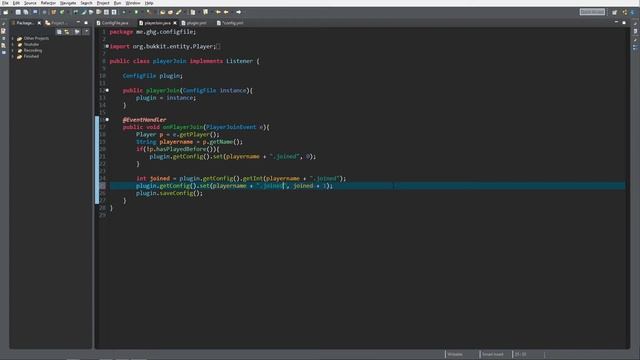Minimize the Package Explorer panel

[x=78, y=23]
